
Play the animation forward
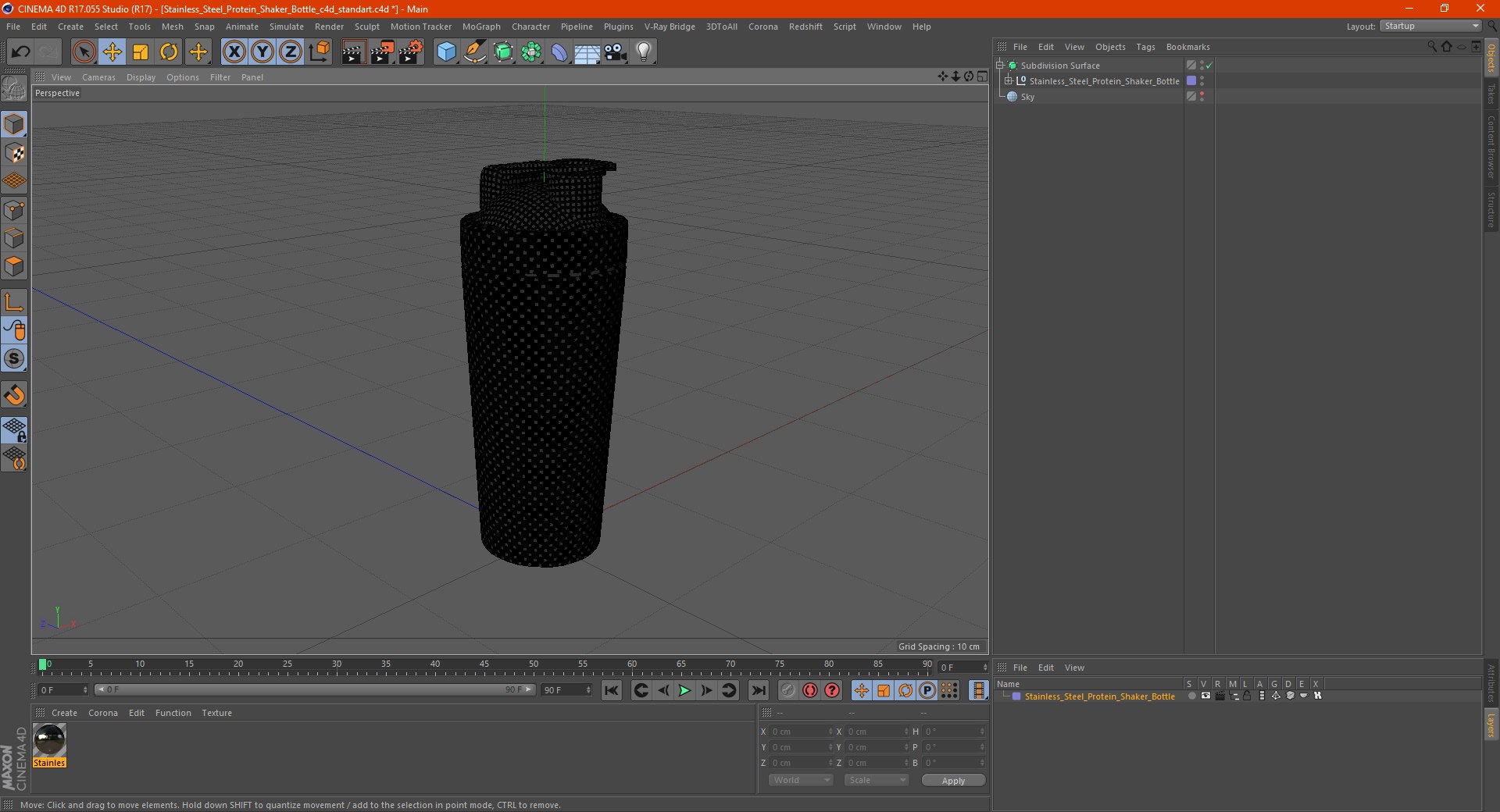tap(684, 690)
